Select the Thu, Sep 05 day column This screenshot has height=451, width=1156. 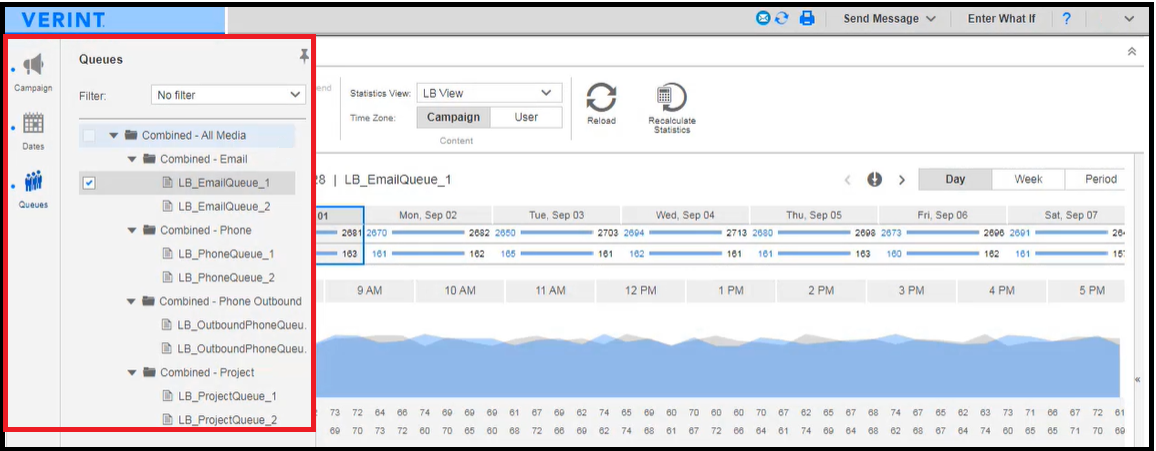pyautogui.click(x=814, y=215)
